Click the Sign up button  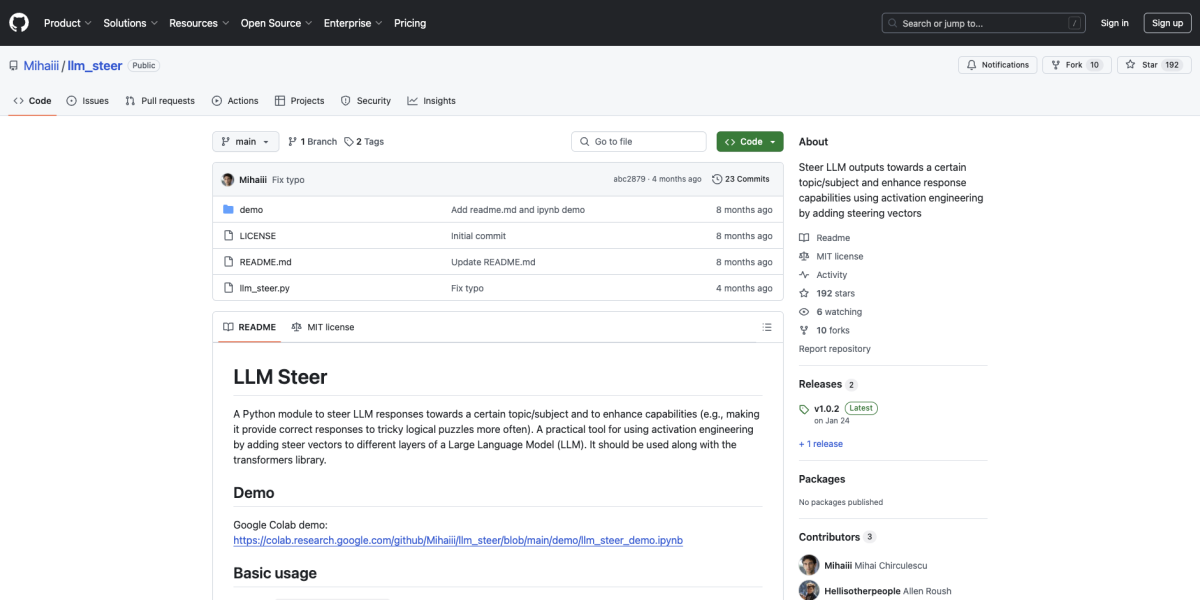pyautogui.click(x=1167, y=23)
